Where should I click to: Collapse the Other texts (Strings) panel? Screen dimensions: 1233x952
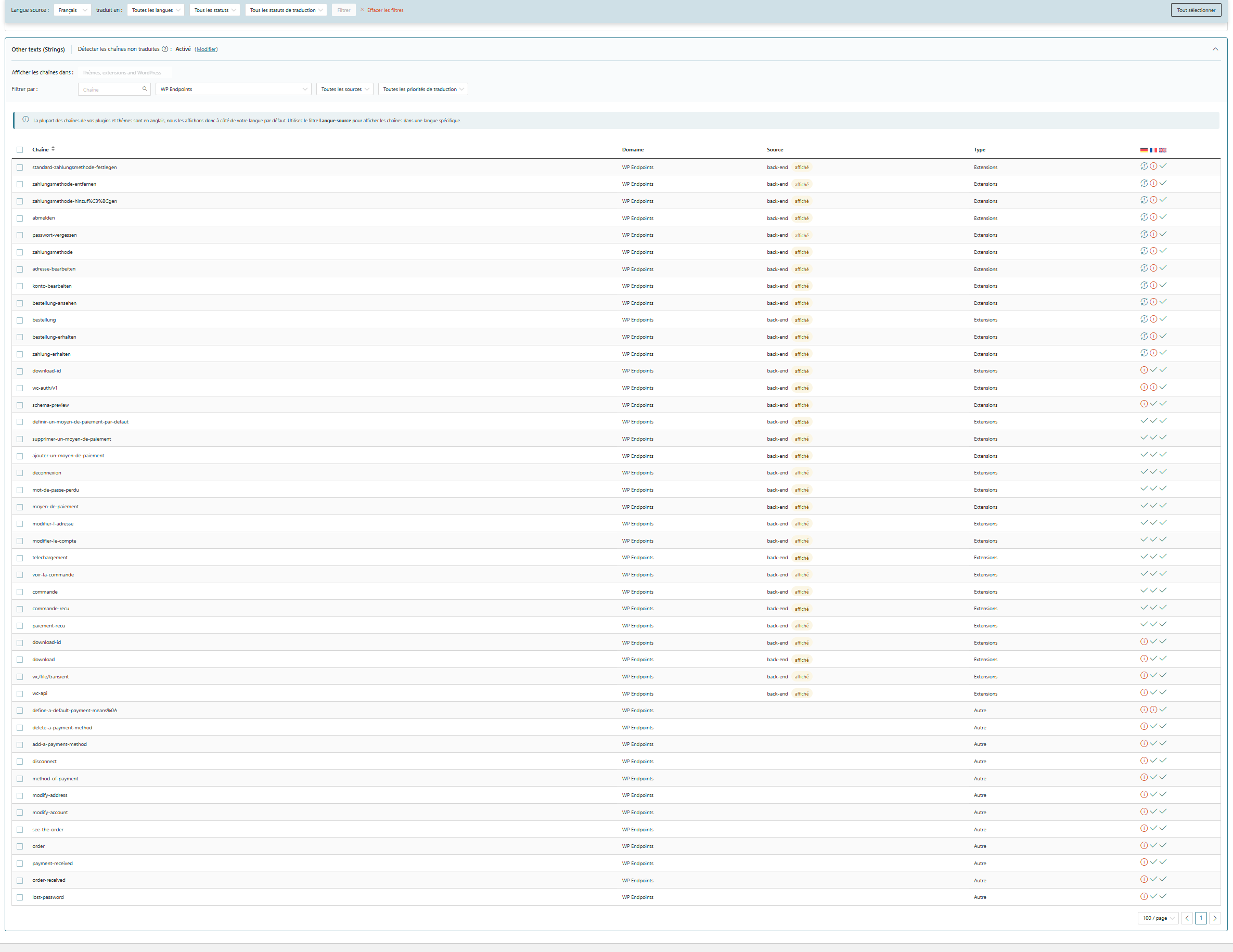point(1215,49)
